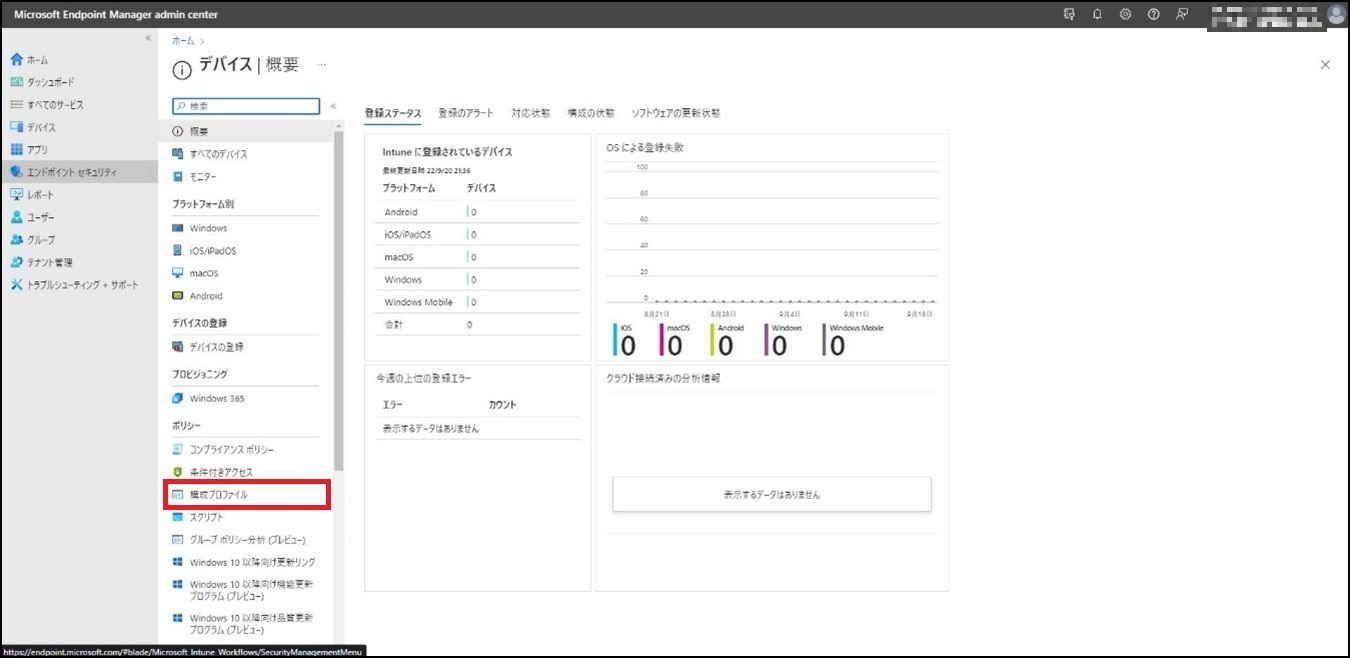Switch to the 構成の状態 tab
Image resolution: width=1350 pixels, height=658 pixels.
[x=591, y=113]
